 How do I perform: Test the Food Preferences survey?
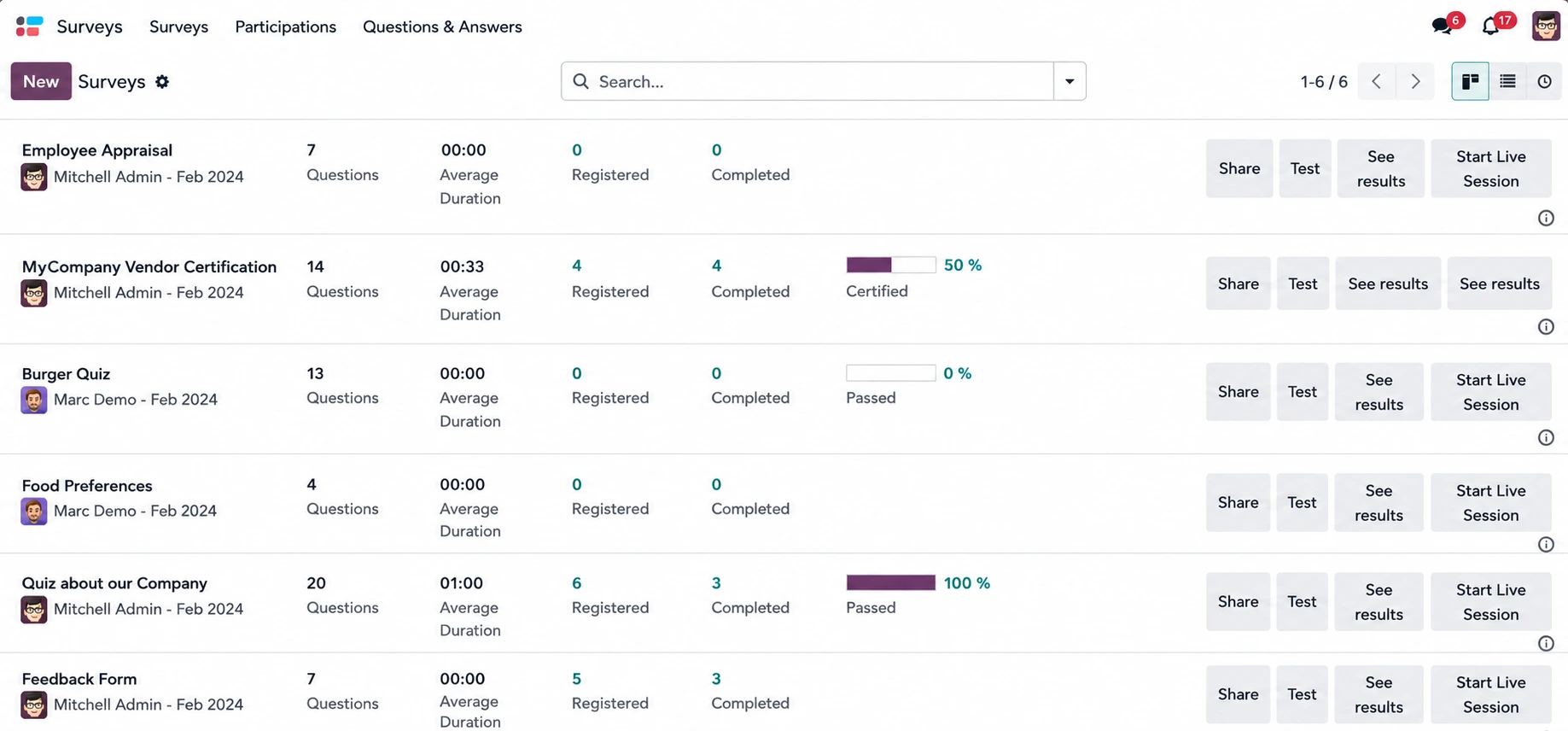pyautogui.click(x=1302, y=503)
